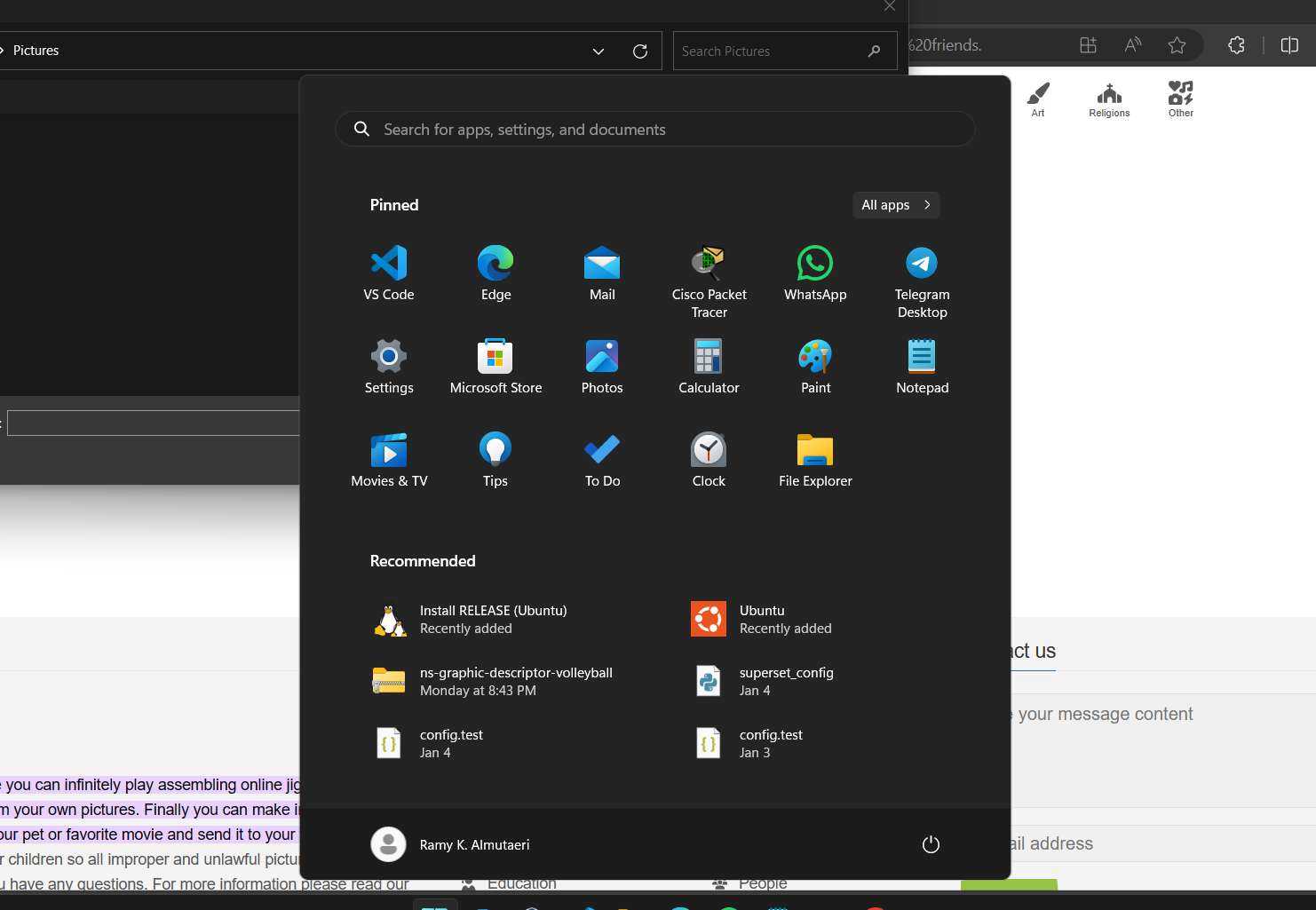The height and width of the screenshot is (910, 1316).
Task: Expand the address bar history dropdown
Action: click(599, 51)
